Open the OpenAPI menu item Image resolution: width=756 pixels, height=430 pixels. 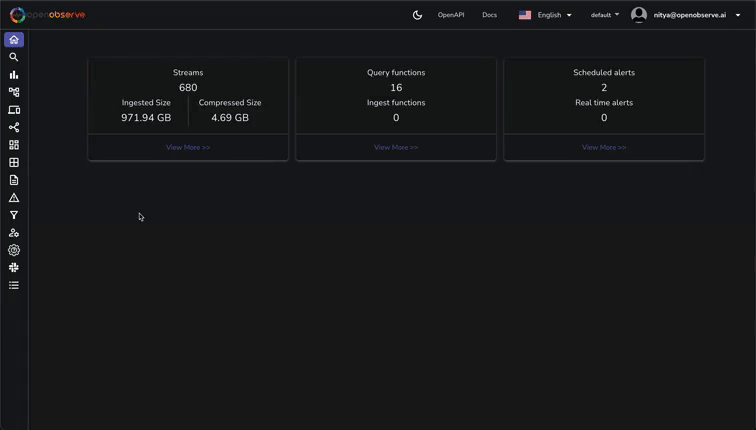[x=451, y=15]
